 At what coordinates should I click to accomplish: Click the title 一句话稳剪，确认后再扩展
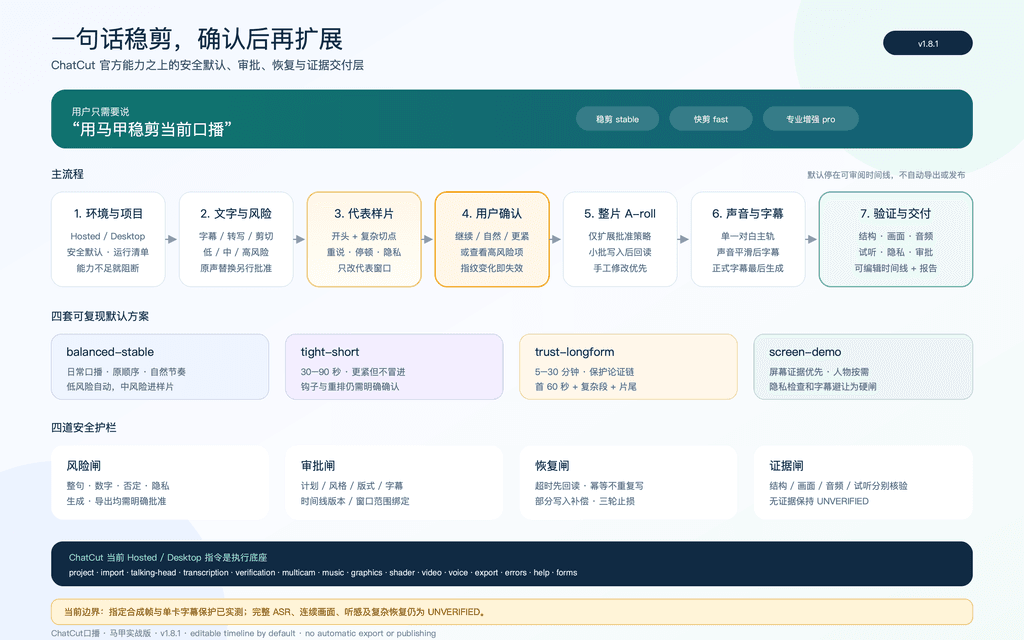(x=197, y=39)
